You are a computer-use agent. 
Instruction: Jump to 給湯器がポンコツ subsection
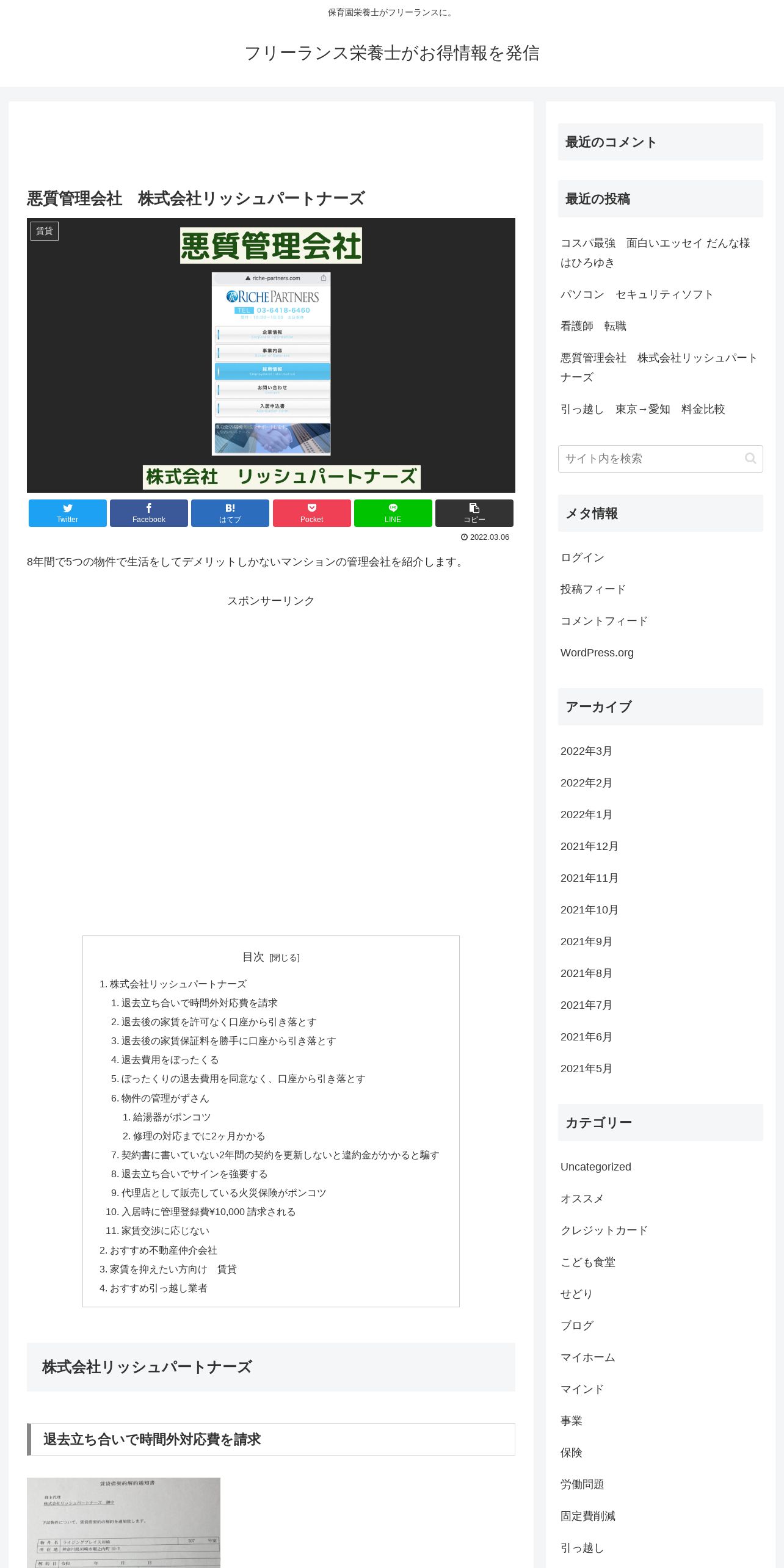tap(172, 1117)
